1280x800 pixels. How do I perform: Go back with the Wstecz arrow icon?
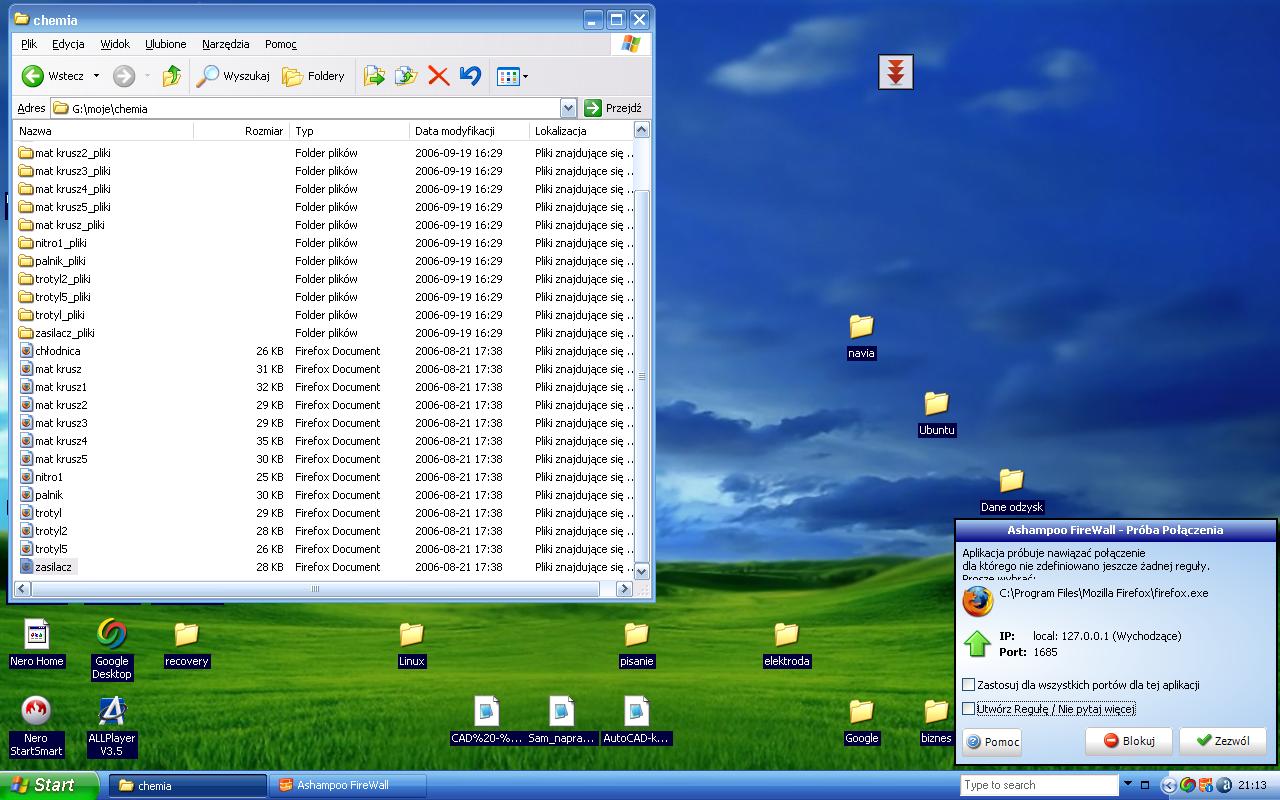[x=33, y=76]
